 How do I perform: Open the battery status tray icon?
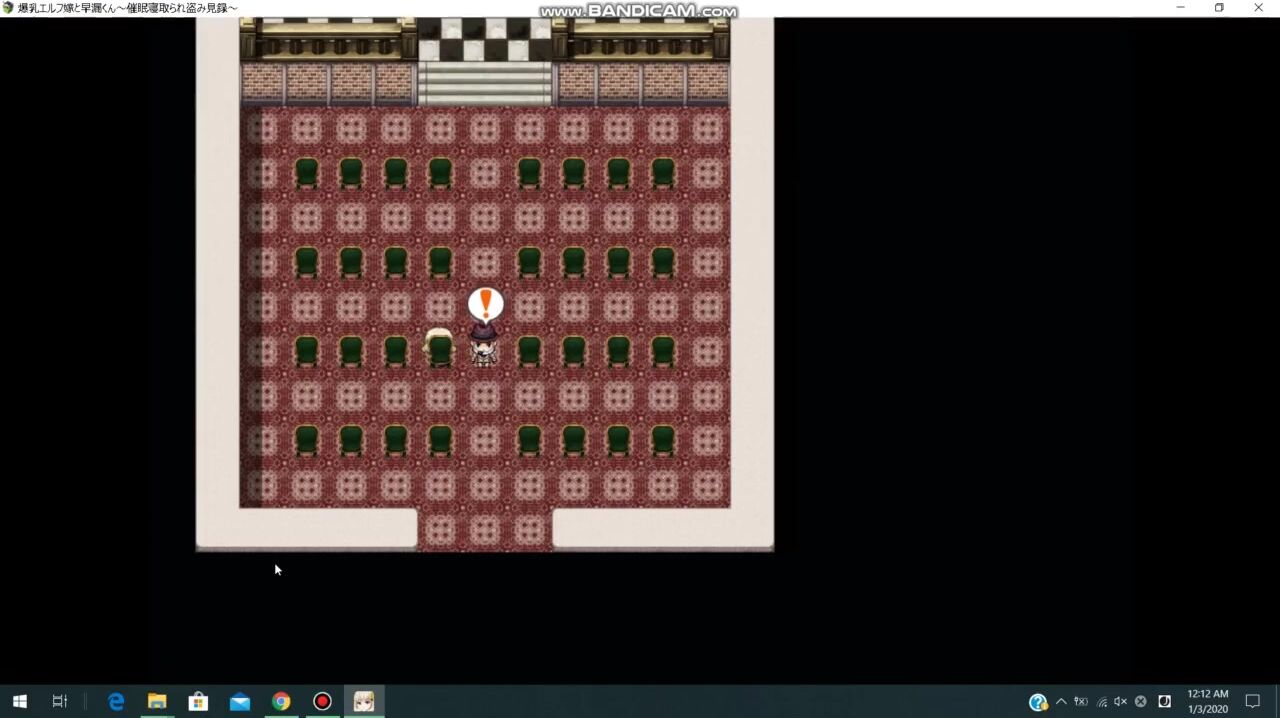(x=1081, y=702)
